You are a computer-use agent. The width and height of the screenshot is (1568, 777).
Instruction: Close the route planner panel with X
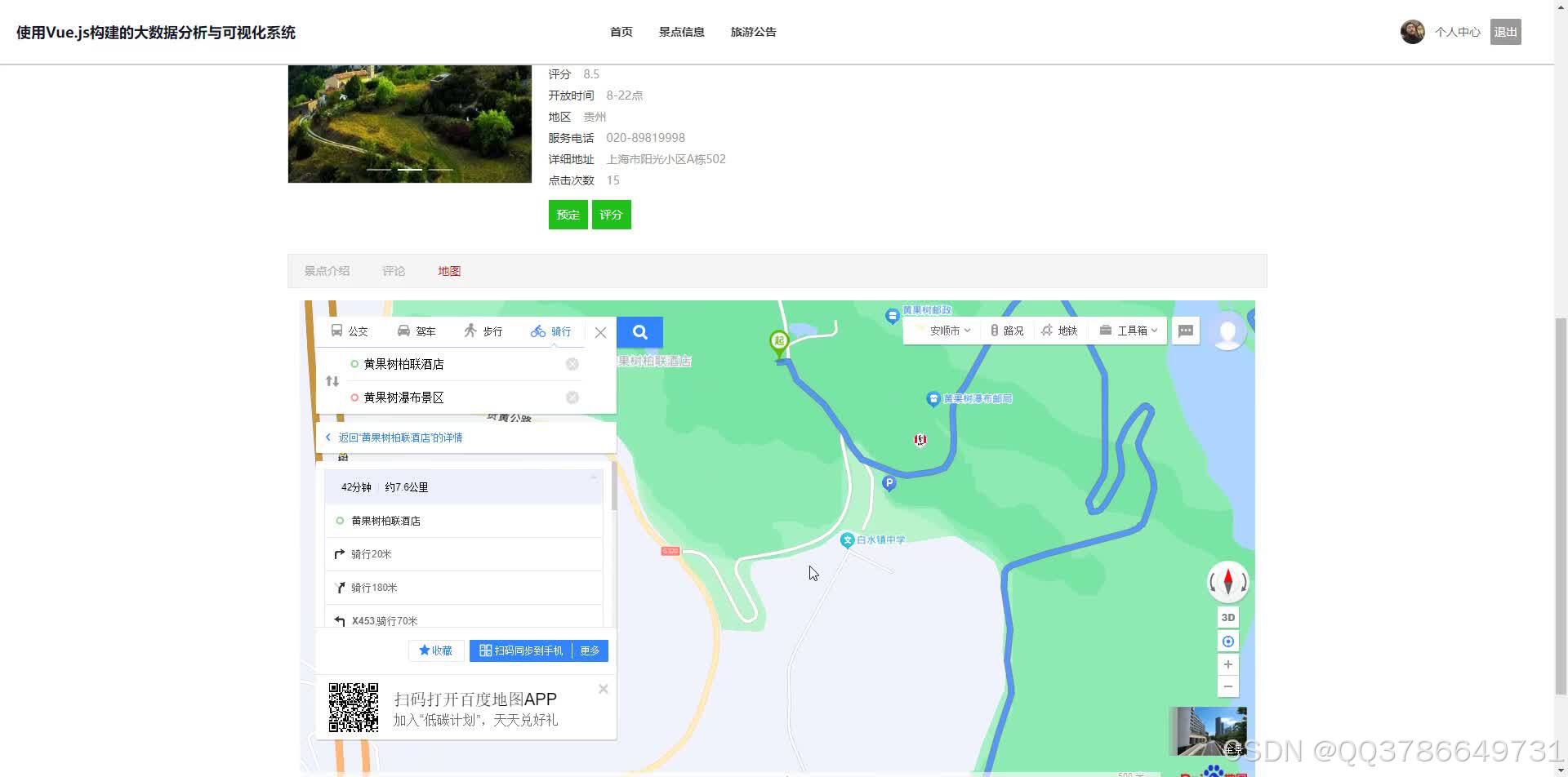pyautogui.click(x=600, y=332)
